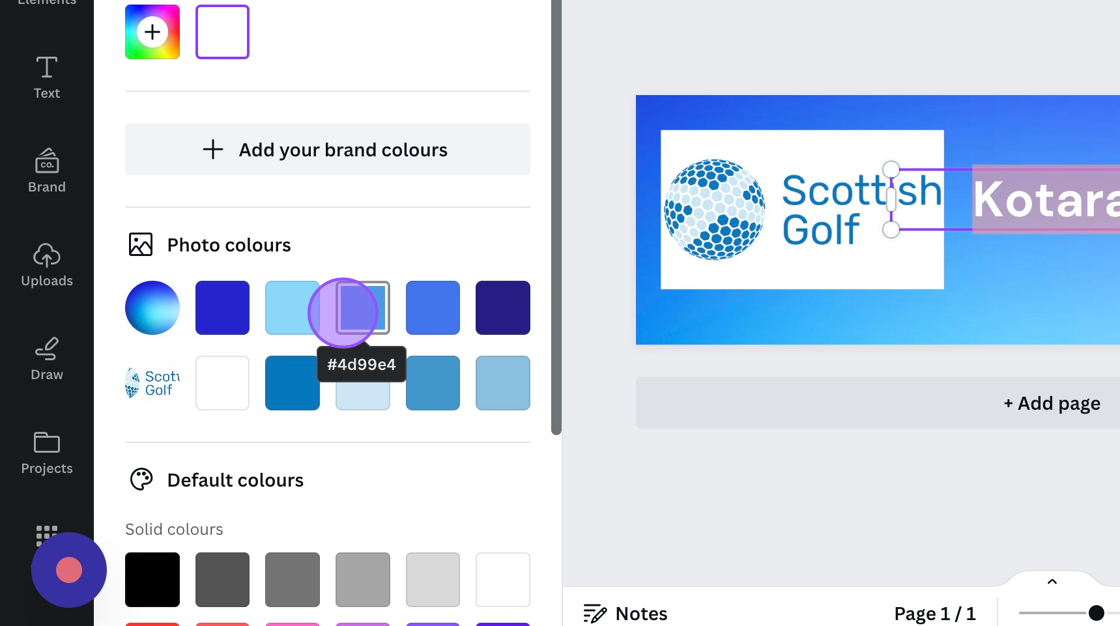The image size is (1120, 626).
Task: Pick the light grey solid colour swatch
Action: tap(433, 580)
